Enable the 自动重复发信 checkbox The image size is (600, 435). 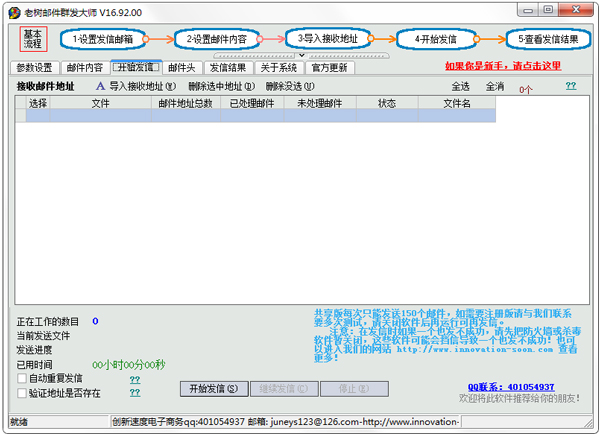pos(23,380)
